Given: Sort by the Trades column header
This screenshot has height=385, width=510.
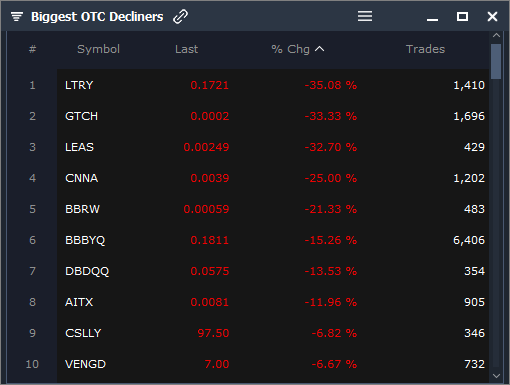Looking at the screenshot, I should [425, 49].
